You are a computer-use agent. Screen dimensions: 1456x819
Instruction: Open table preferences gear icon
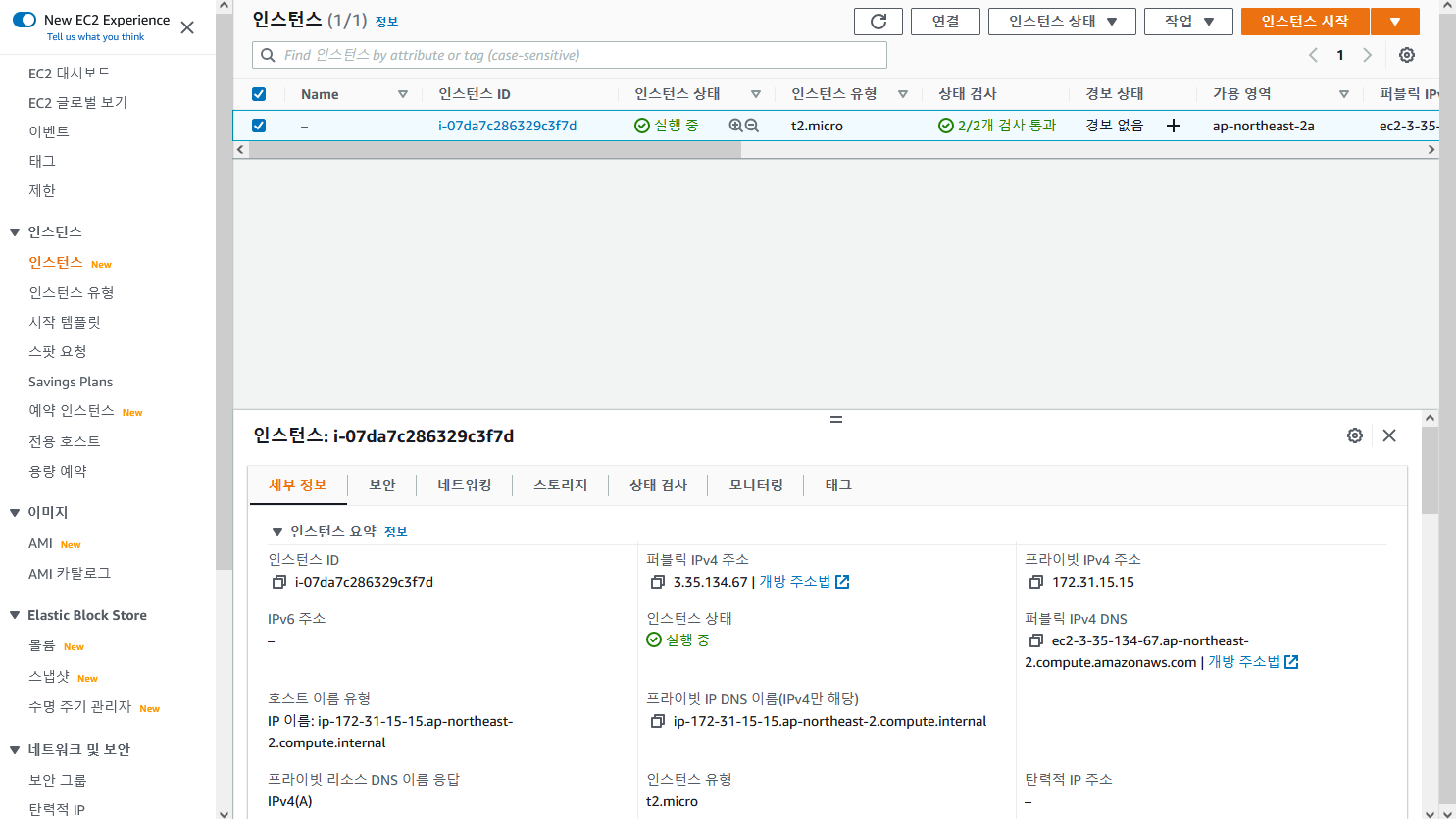coord(1407,55)
